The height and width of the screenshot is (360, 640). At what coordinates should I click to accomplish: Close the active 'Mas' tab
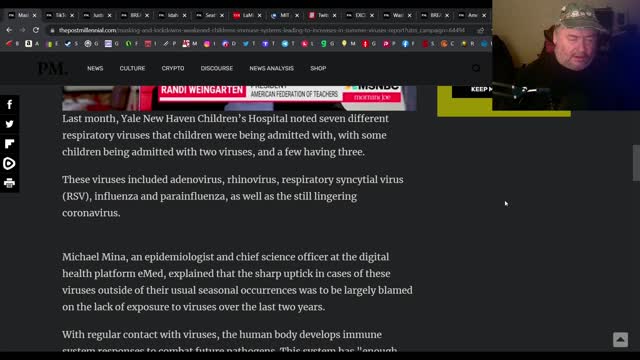(x=34, y=16)
